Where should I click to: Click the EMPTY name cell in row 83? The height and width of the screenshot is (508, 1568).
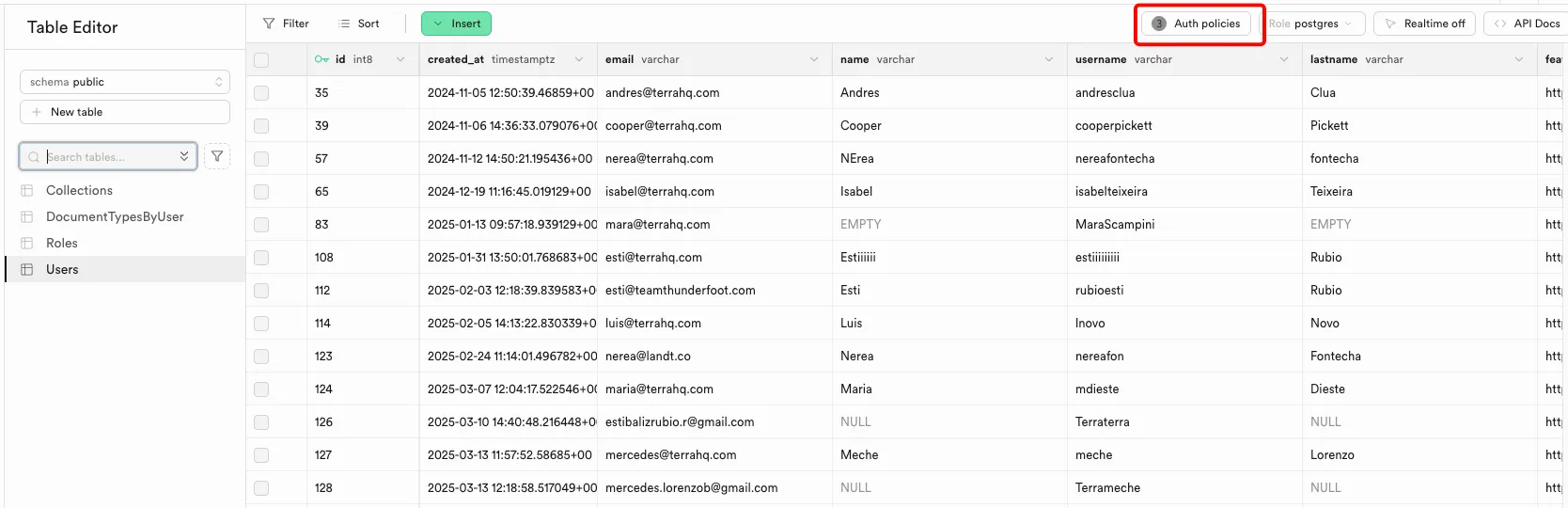(949, 225)
